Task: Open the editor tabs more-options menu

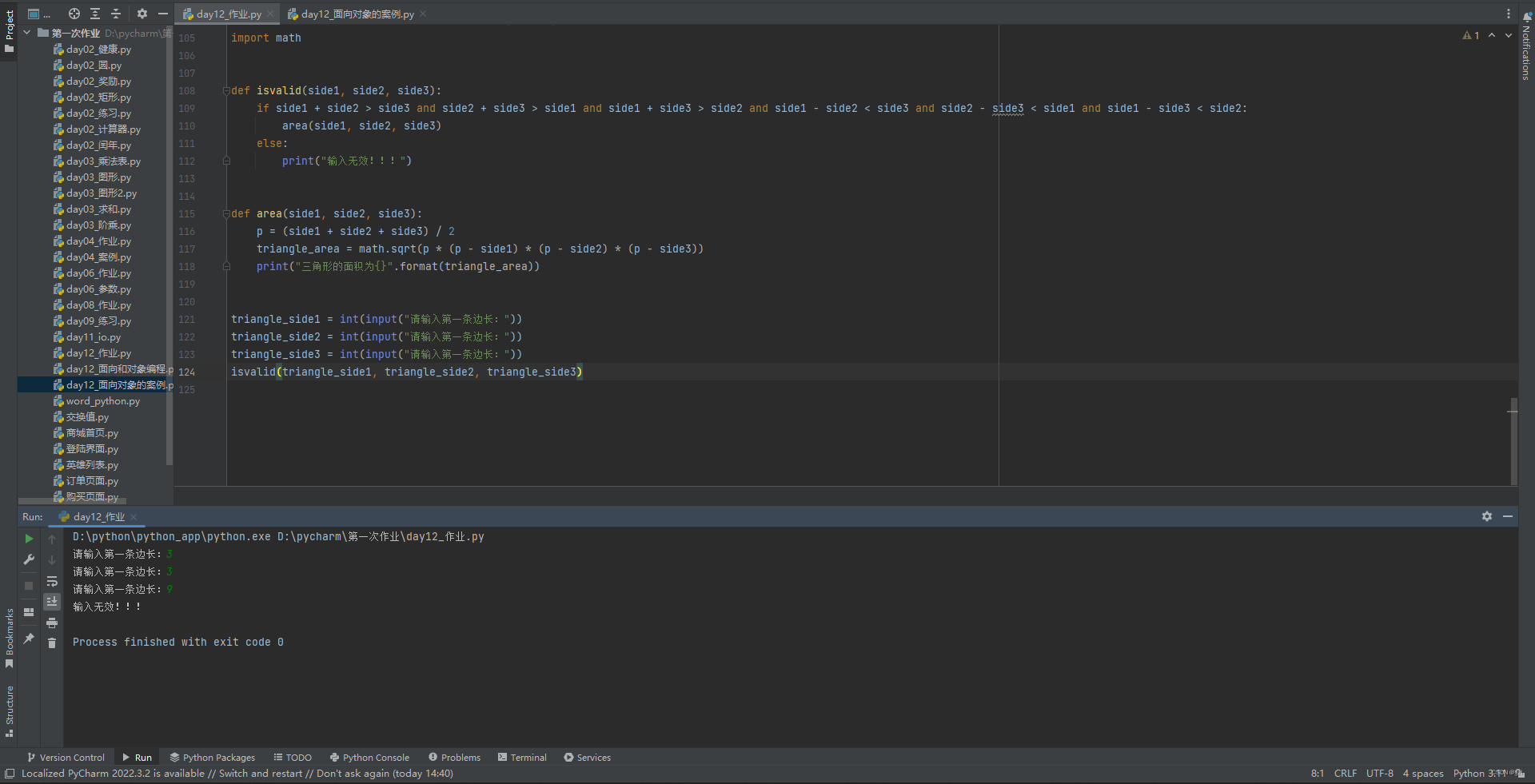Action: [x=1509, y=14]
